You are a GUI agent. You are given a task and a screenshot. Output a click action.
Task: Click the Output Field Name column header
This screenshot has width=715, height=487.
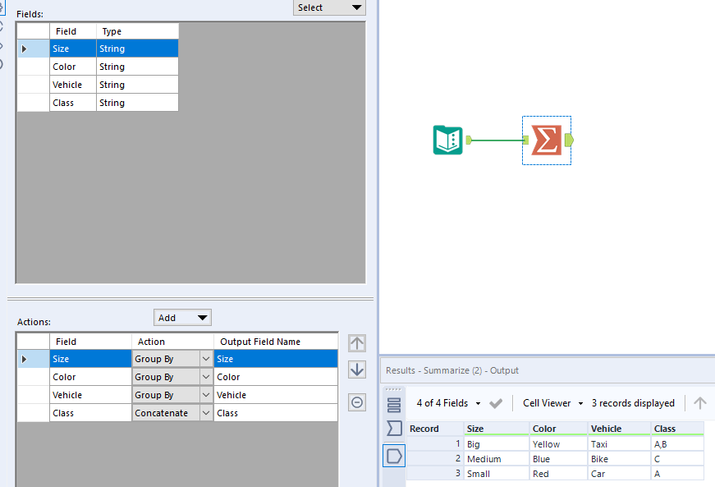click(x=276, y=342)
